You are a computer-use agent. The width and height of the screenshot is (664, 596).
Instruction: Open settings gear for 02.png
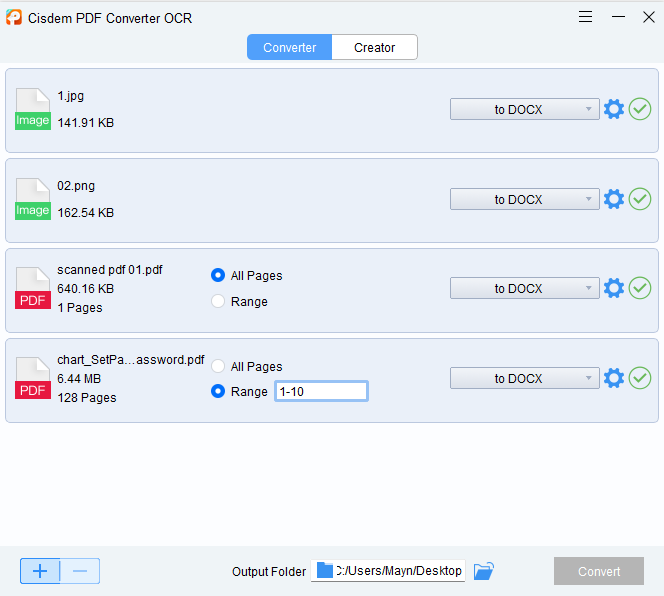614,199
